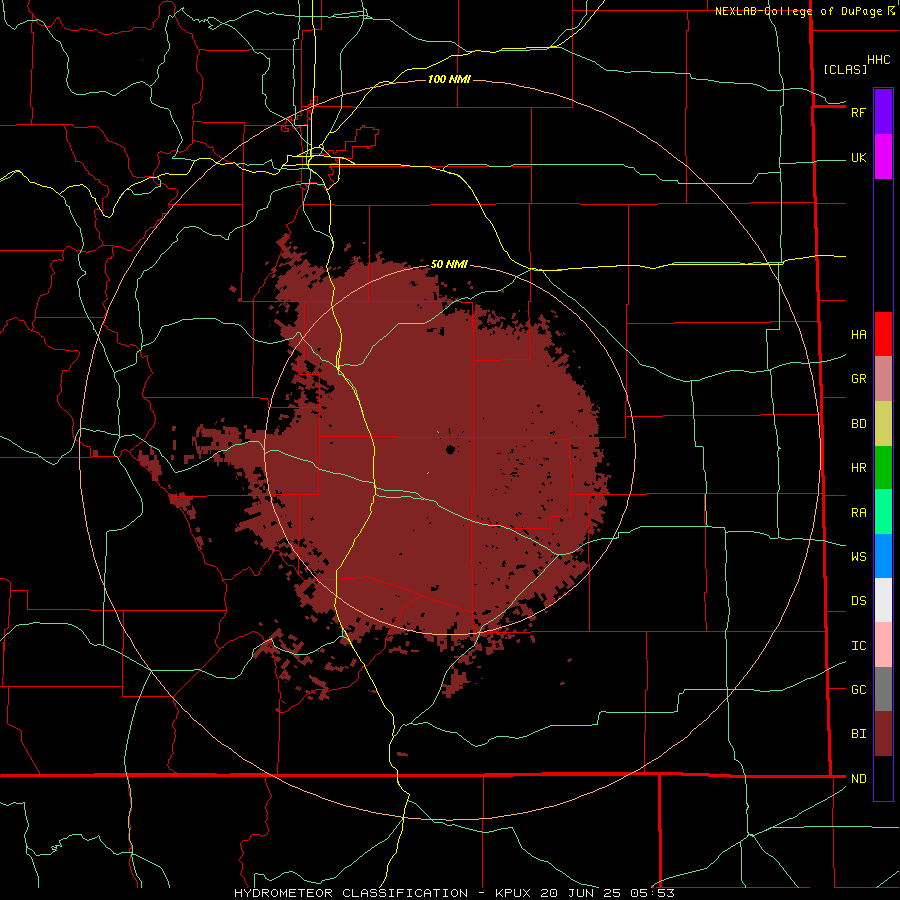Click the "KPUX" radar station identifier

click(x=514, y=893)
